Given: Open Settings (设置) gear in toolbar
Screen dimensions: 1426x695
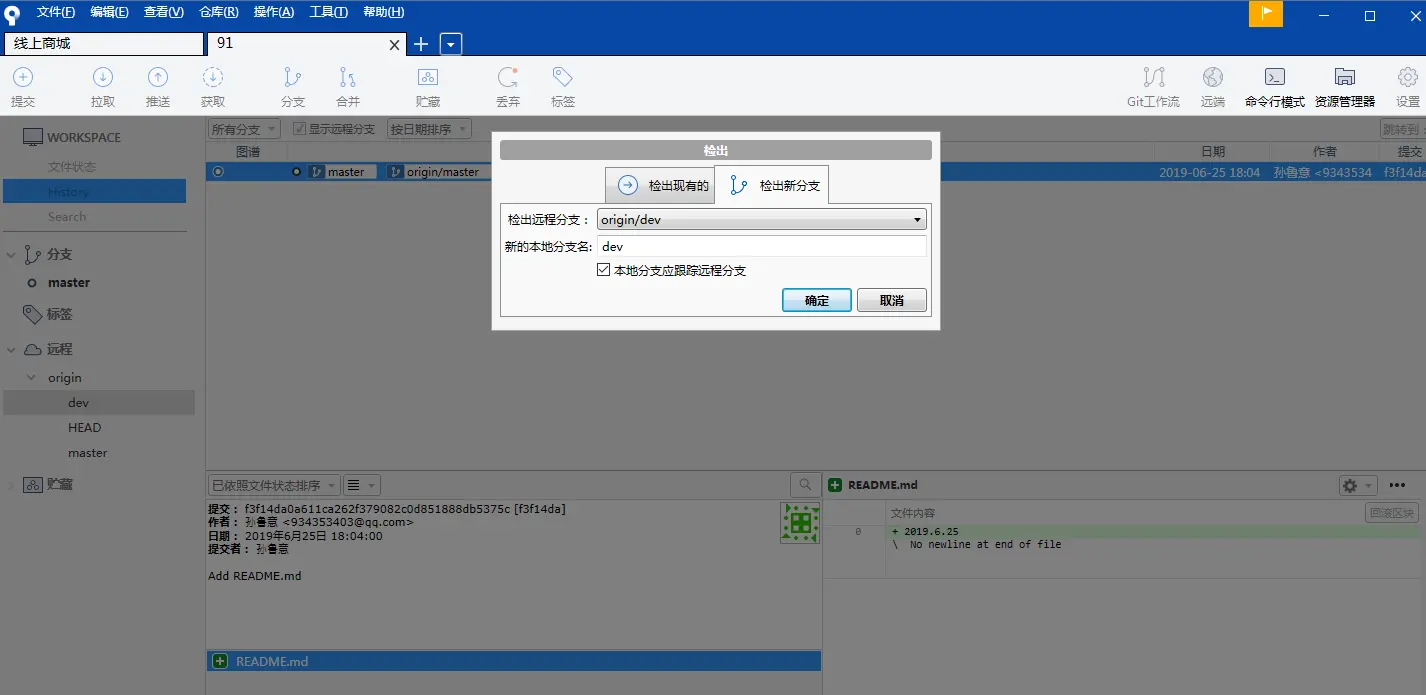Looking at the screenshot, I should 1408,77.
